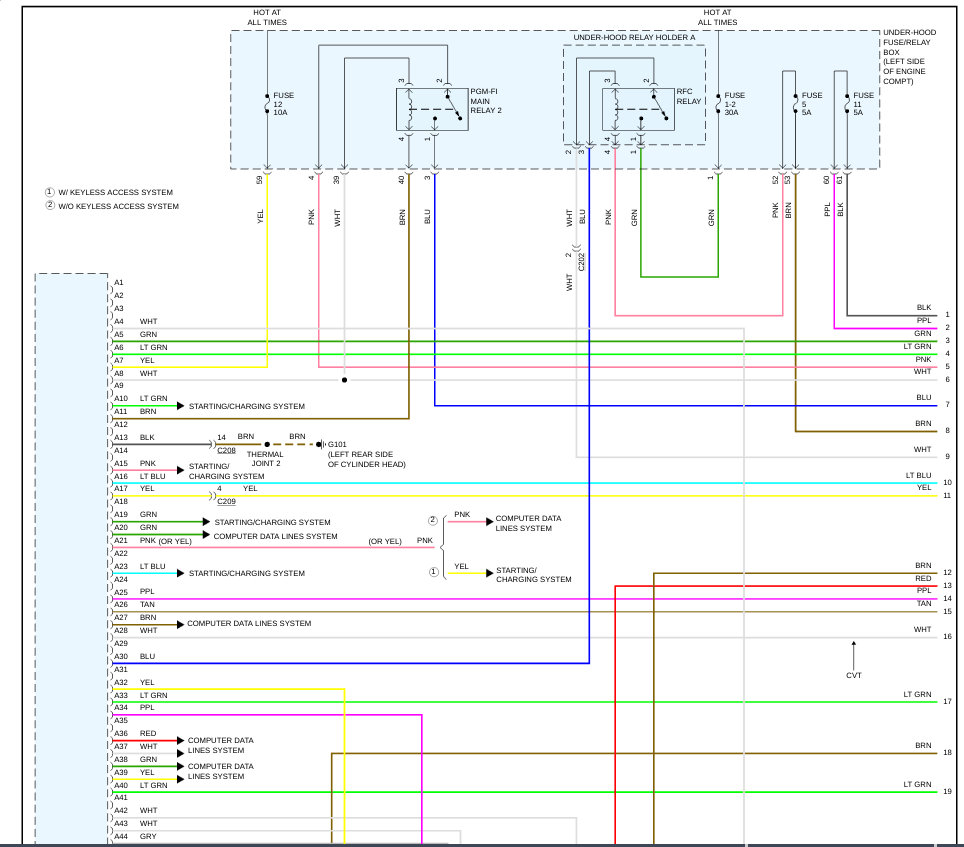Click terminal label A34
This screenshot has height=847, width=964.
click(x=121, y=707)
